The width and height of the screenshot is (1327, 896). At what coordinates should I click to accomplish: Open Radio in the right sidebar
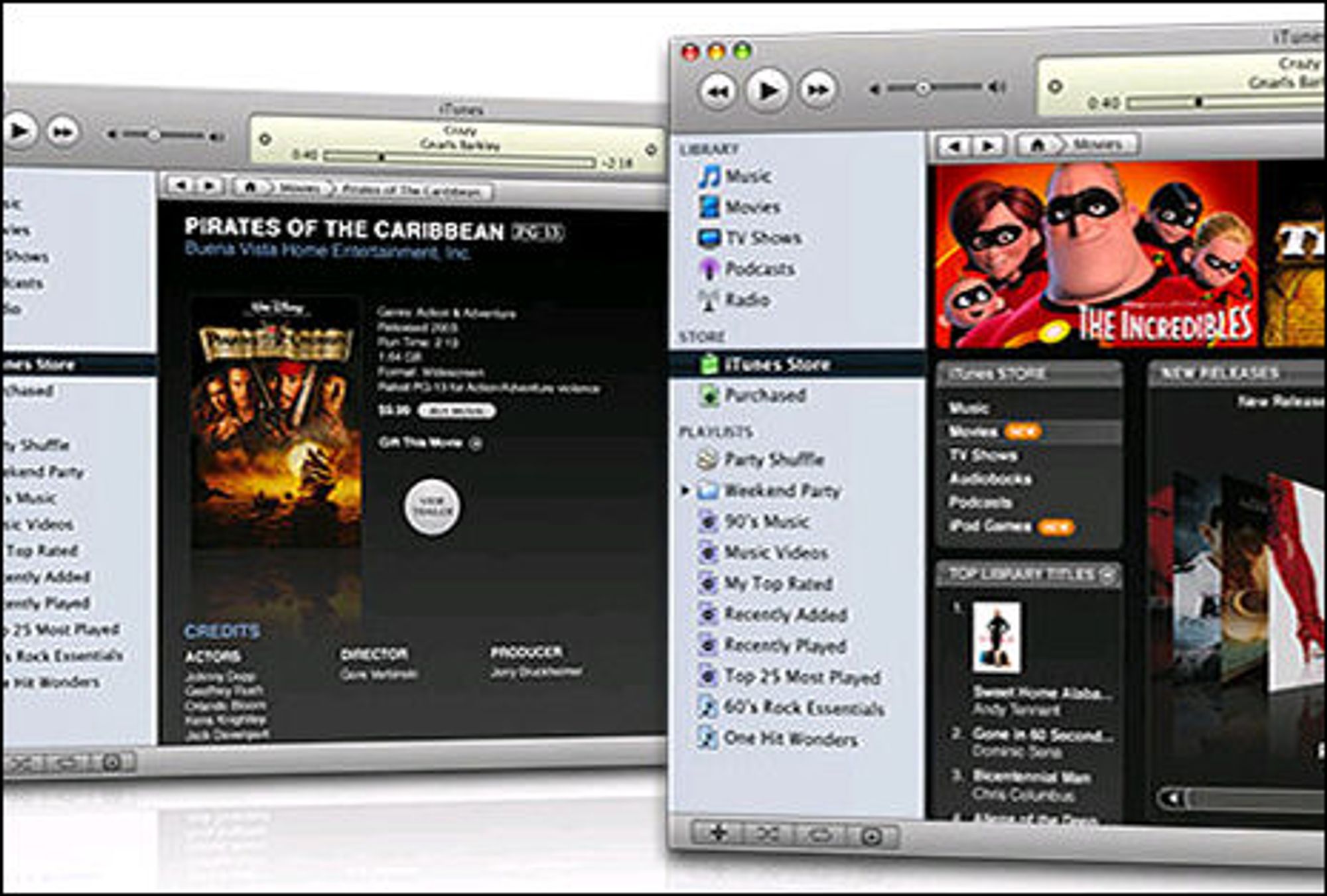coord(734,300)
